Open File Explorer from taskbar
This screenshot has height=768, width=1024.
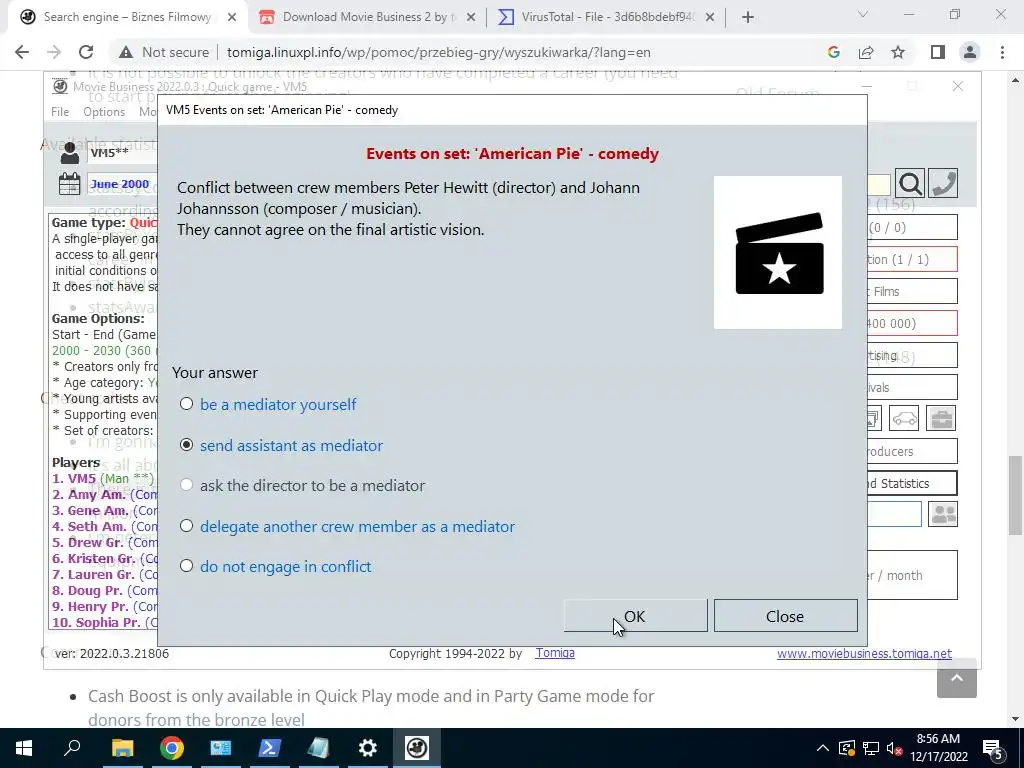tap(122, 748)
